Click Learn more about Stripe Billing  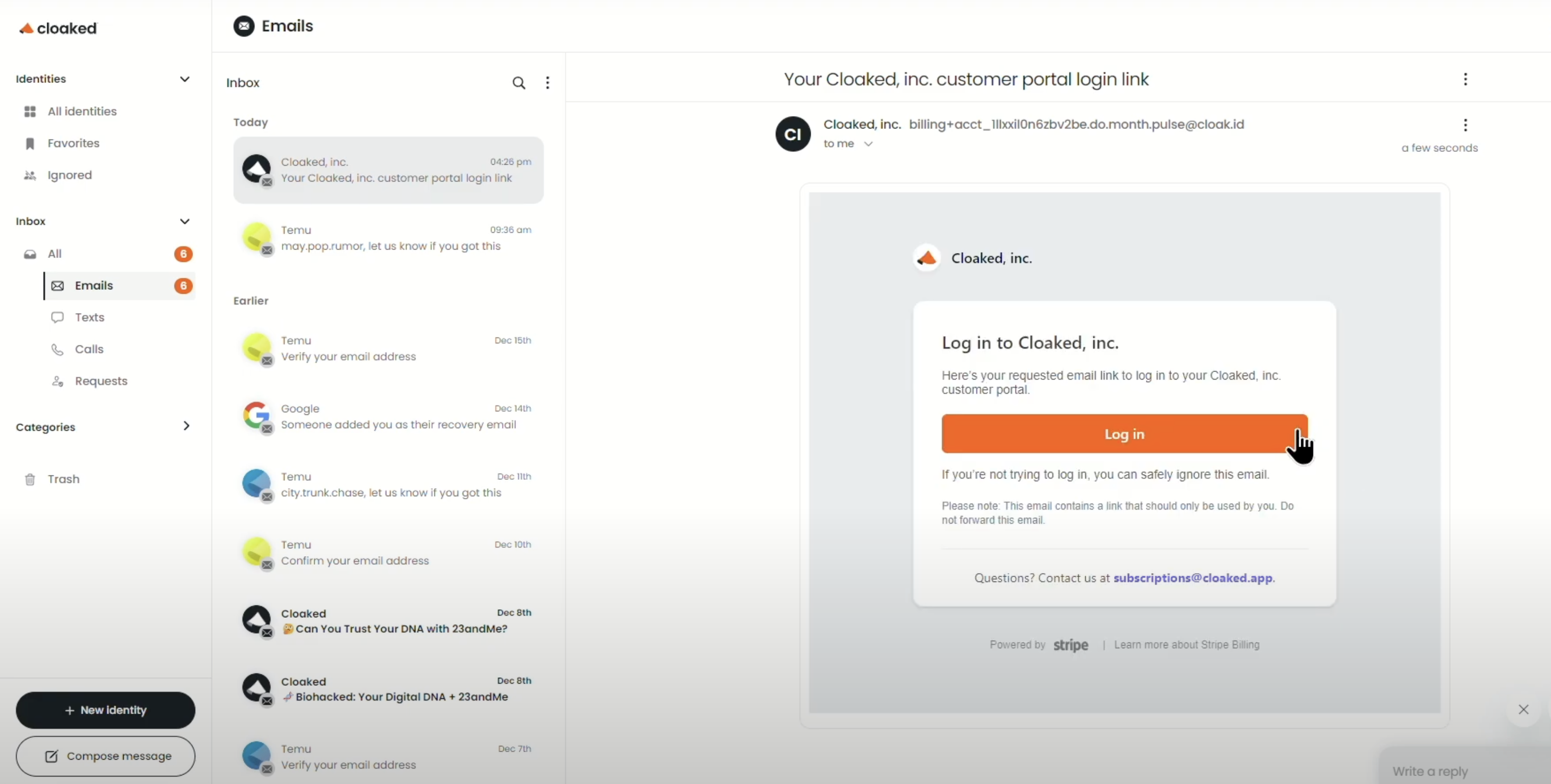[1186, 645]
